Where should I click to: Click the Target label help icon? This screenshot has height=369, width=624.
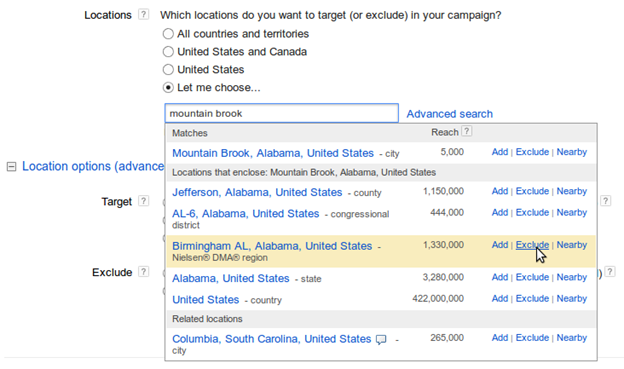pyautogui.click(x=143, y=201)
